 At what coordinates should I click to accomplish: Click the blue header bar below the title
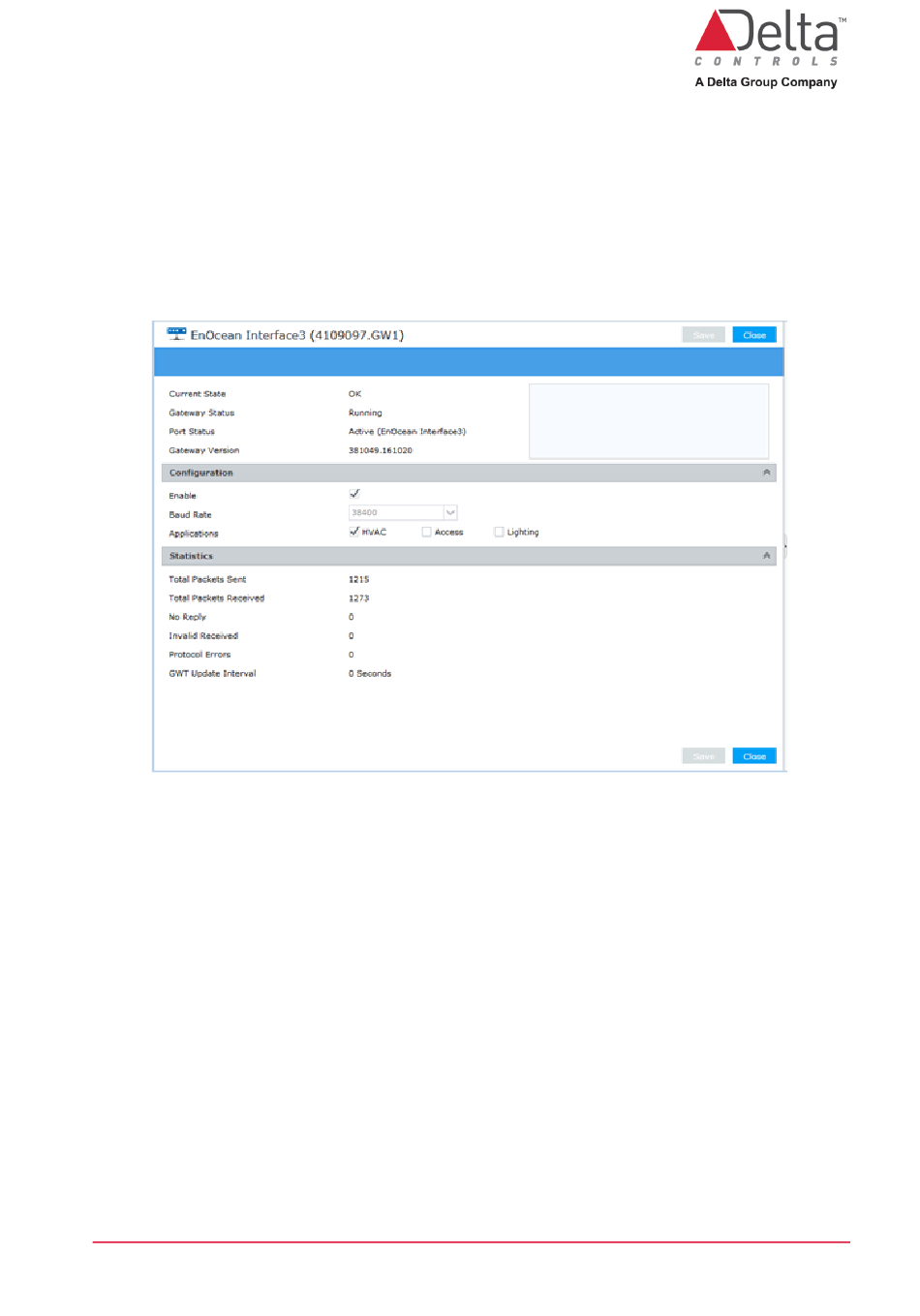(468, 362)
